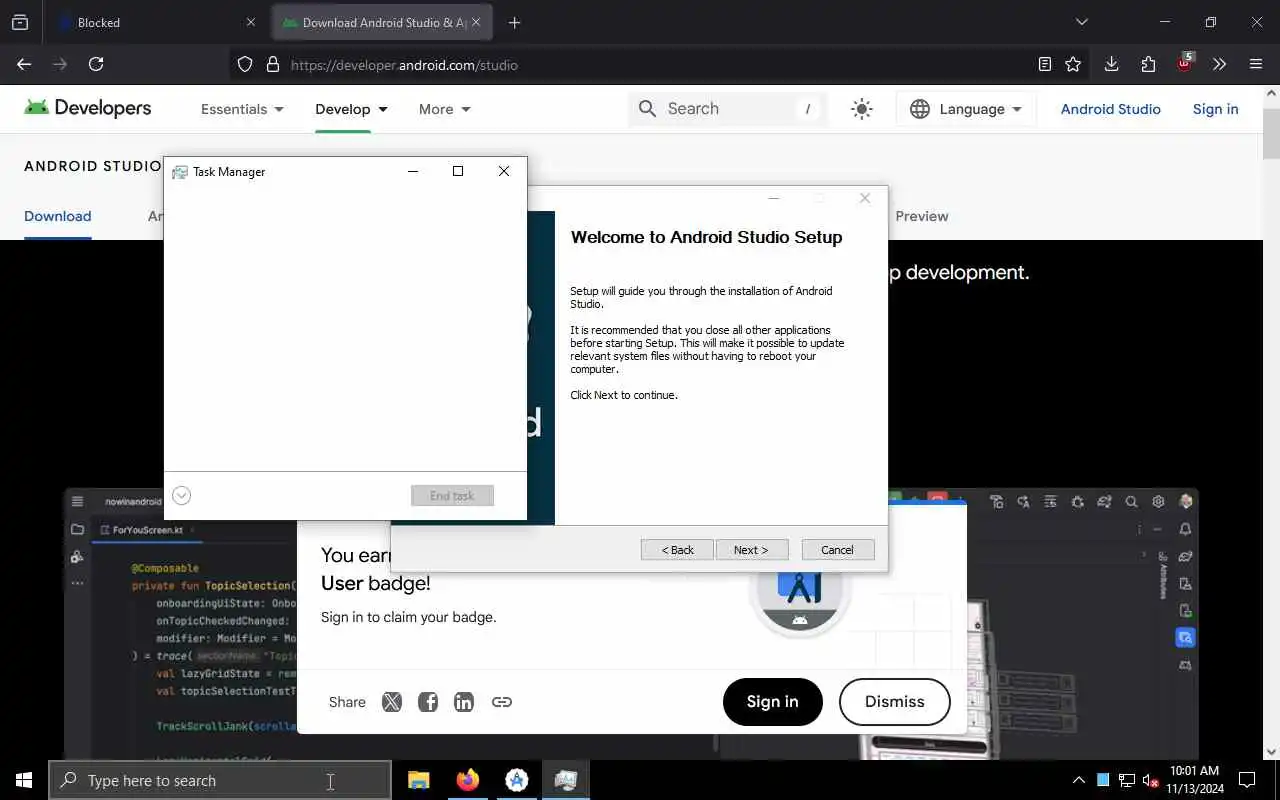1280x800 pixels.
Task: Bookmark this page with star icon
Action: coord(1073,64)
